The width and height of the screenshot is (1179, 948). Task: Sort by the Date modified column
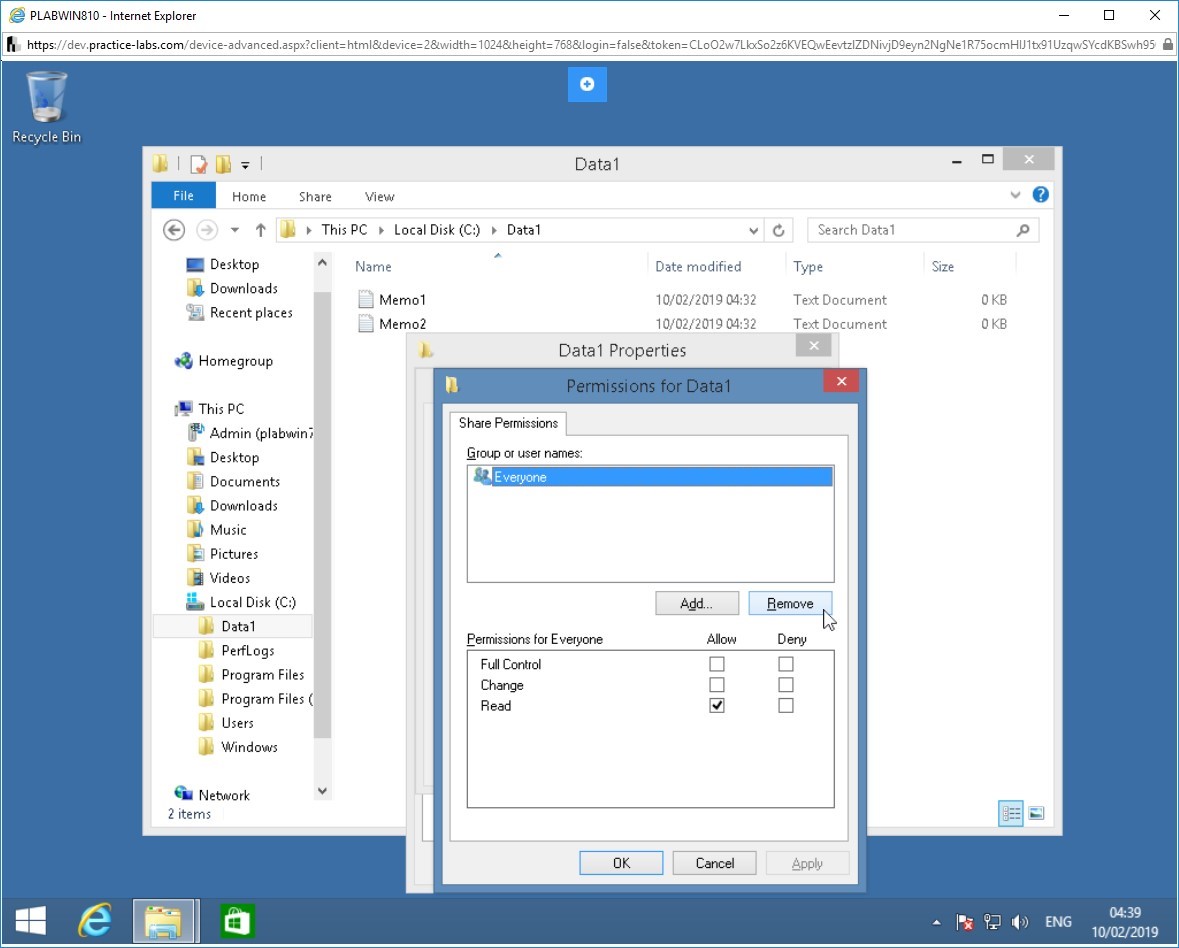point(698,266)
